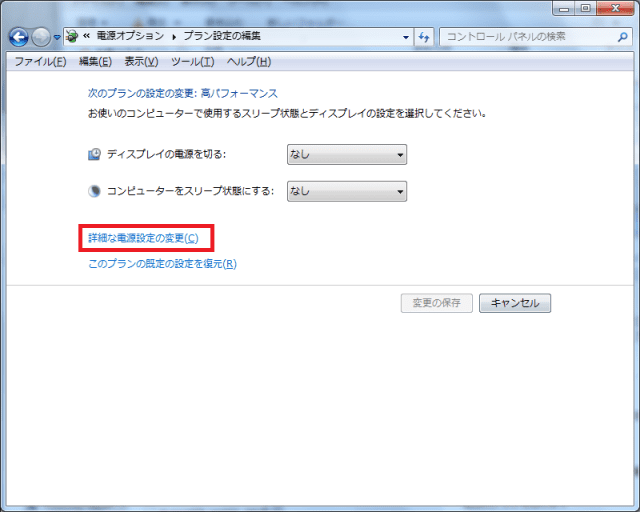The width and height of the screenshot is (640, 512).
Task: Click このプランの既定の設定を復元(R) link
Action: pos(162,264)
